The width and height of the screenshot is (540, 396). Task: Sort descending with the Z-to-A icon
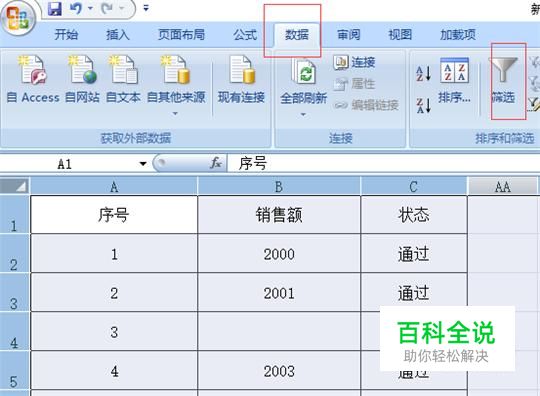(x=424, y=105)
